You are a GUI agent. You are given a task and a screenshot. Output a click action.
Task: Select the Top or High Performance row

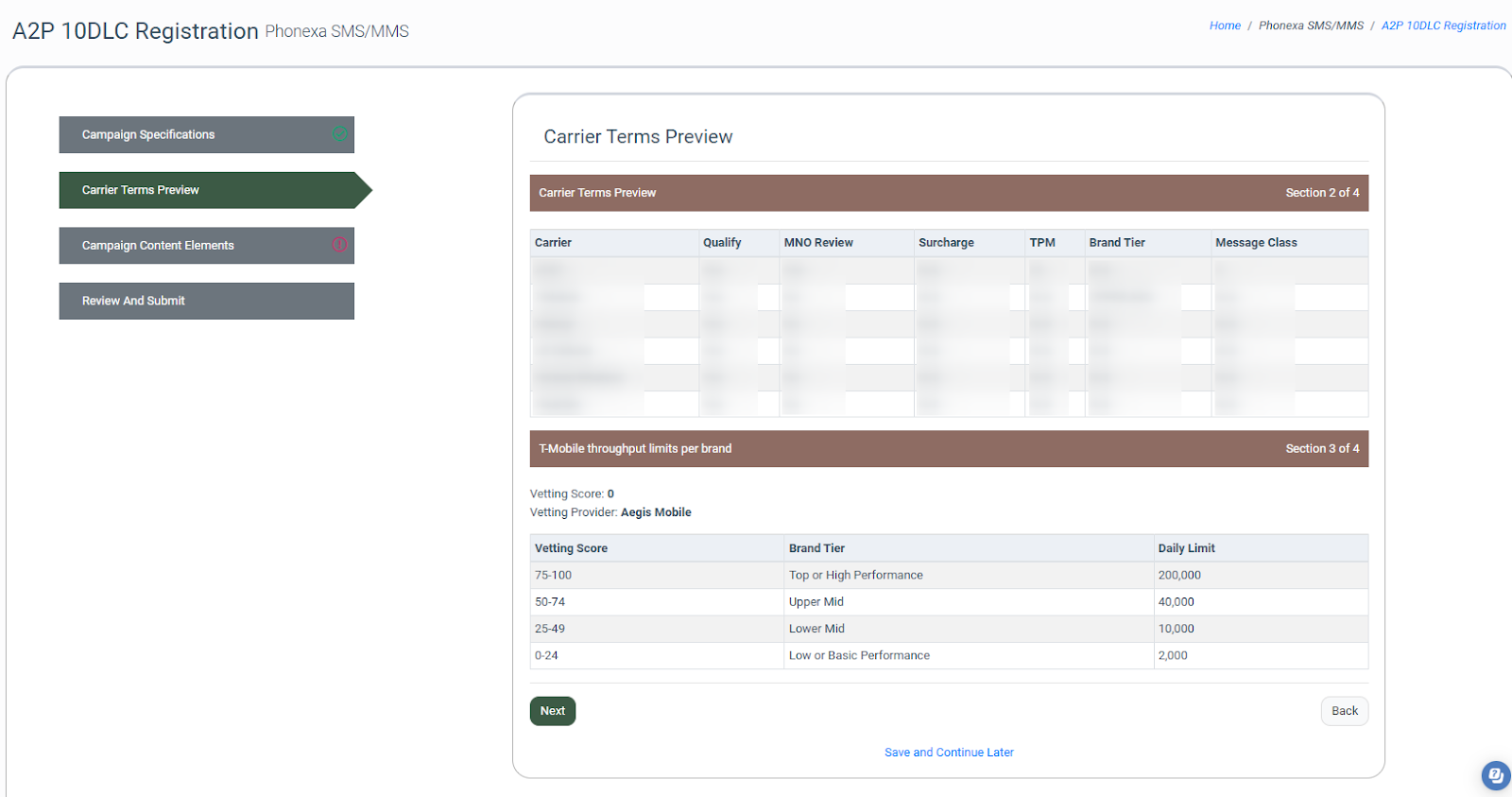855,575
